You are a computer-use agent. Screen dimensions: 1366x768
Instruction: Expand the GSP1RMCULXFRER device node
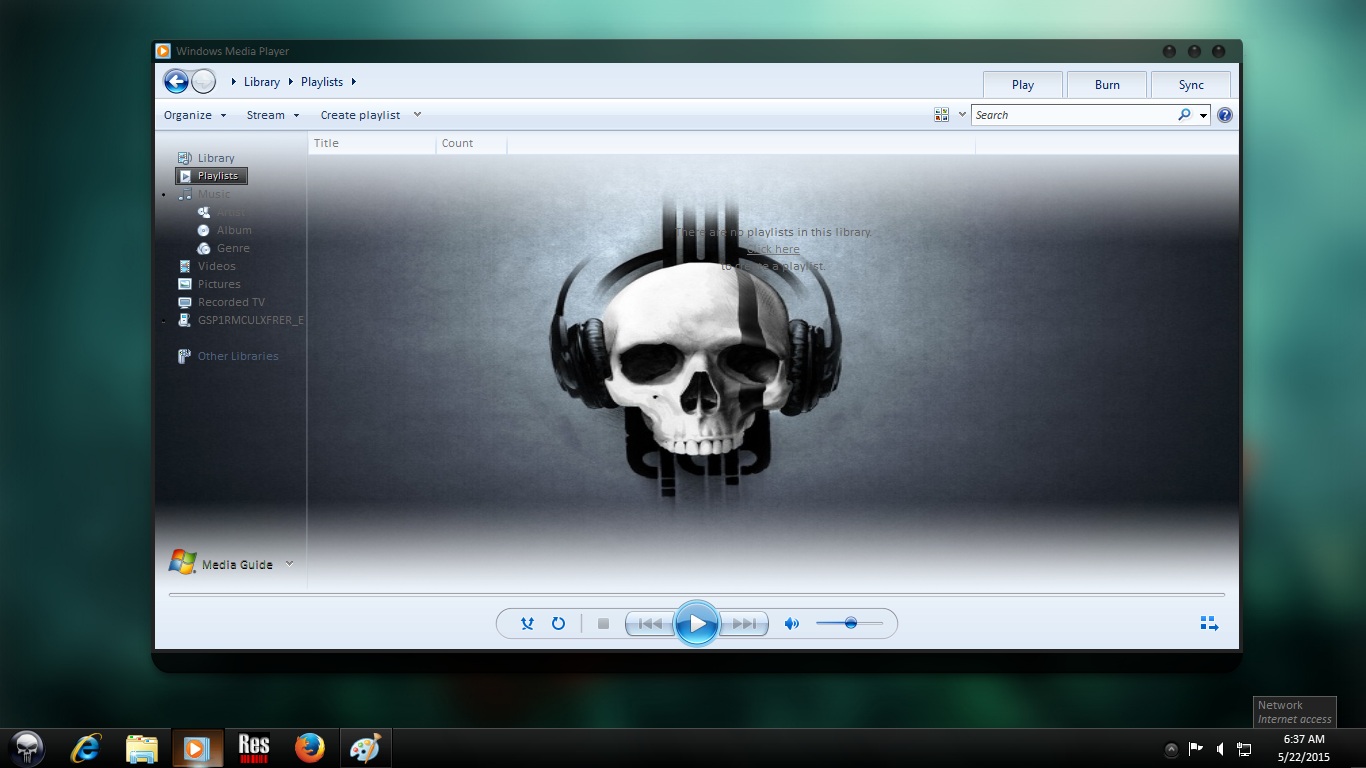tap(164, 321)
